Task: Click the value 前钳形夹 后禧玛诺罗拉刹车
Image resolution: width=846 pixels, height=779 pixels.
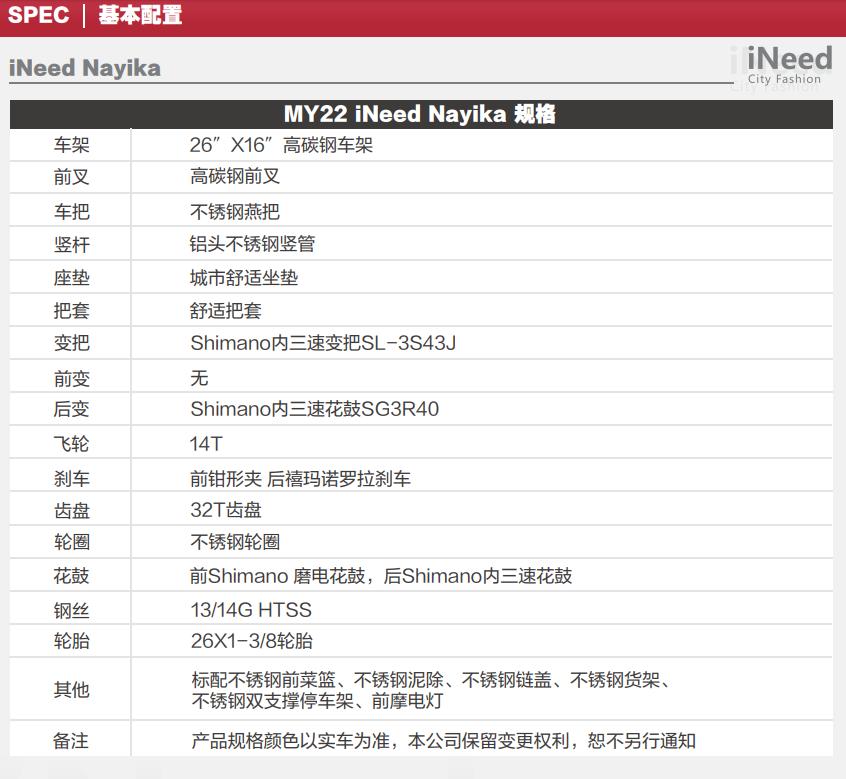Action: (300, 479)
